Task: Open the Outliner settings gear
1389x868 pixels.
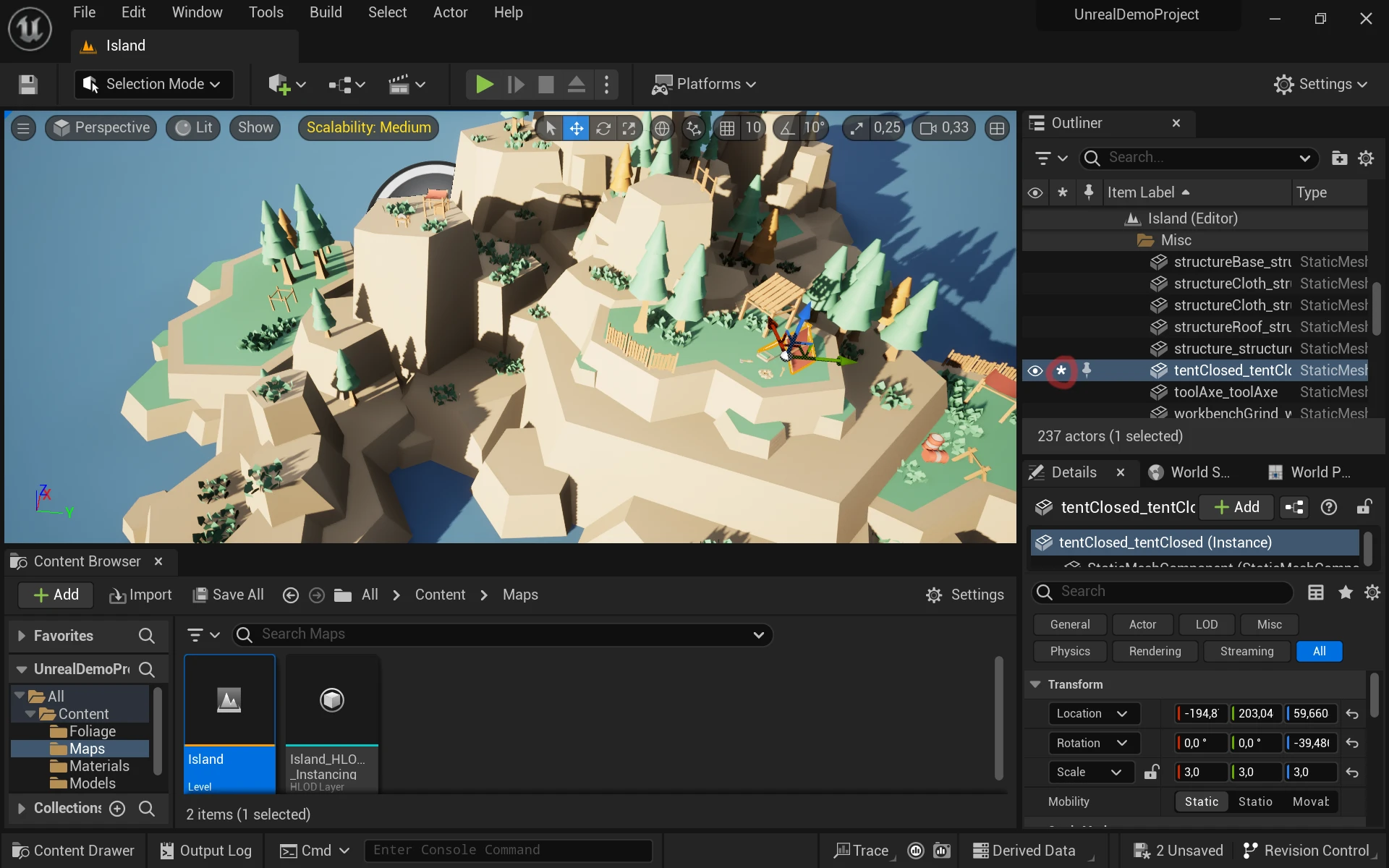Action: [x=1367, y=158]
